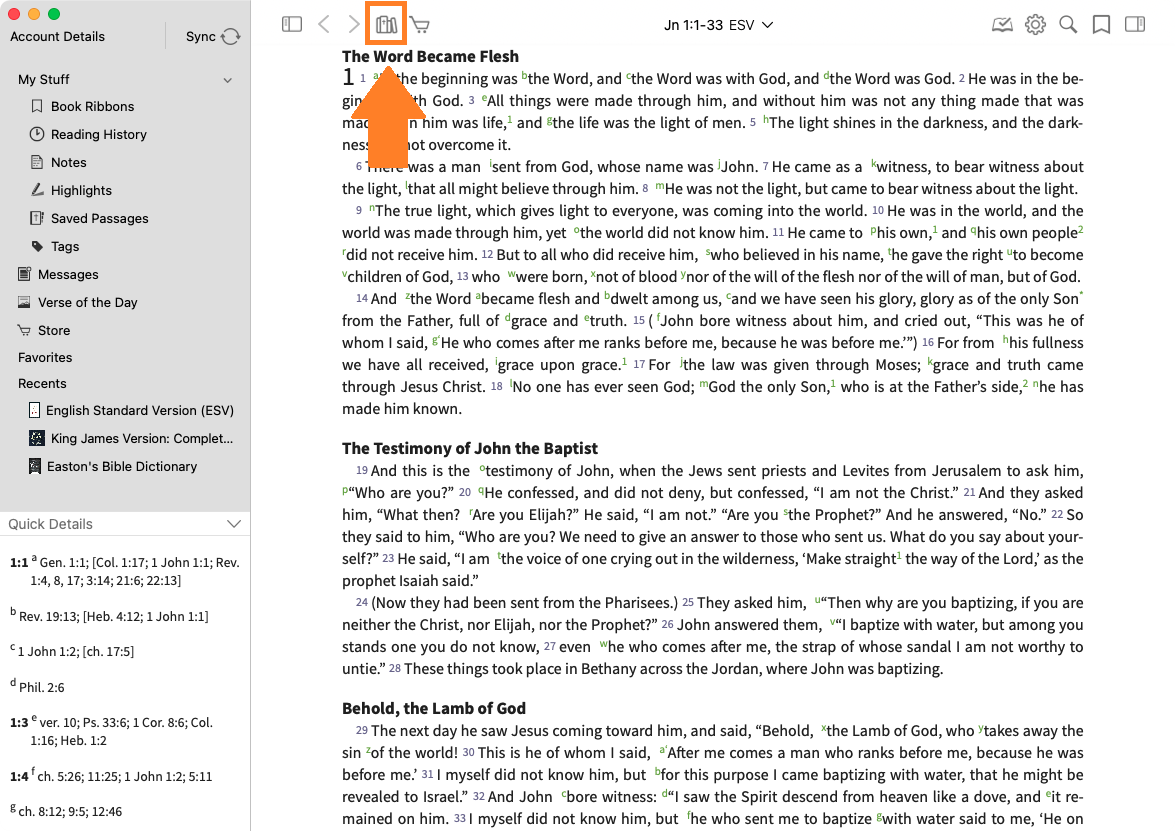The height and width of the screenshot is (831, 1175).
Task: Open Reading History in sidebar
Action: [x=98, y=134]
